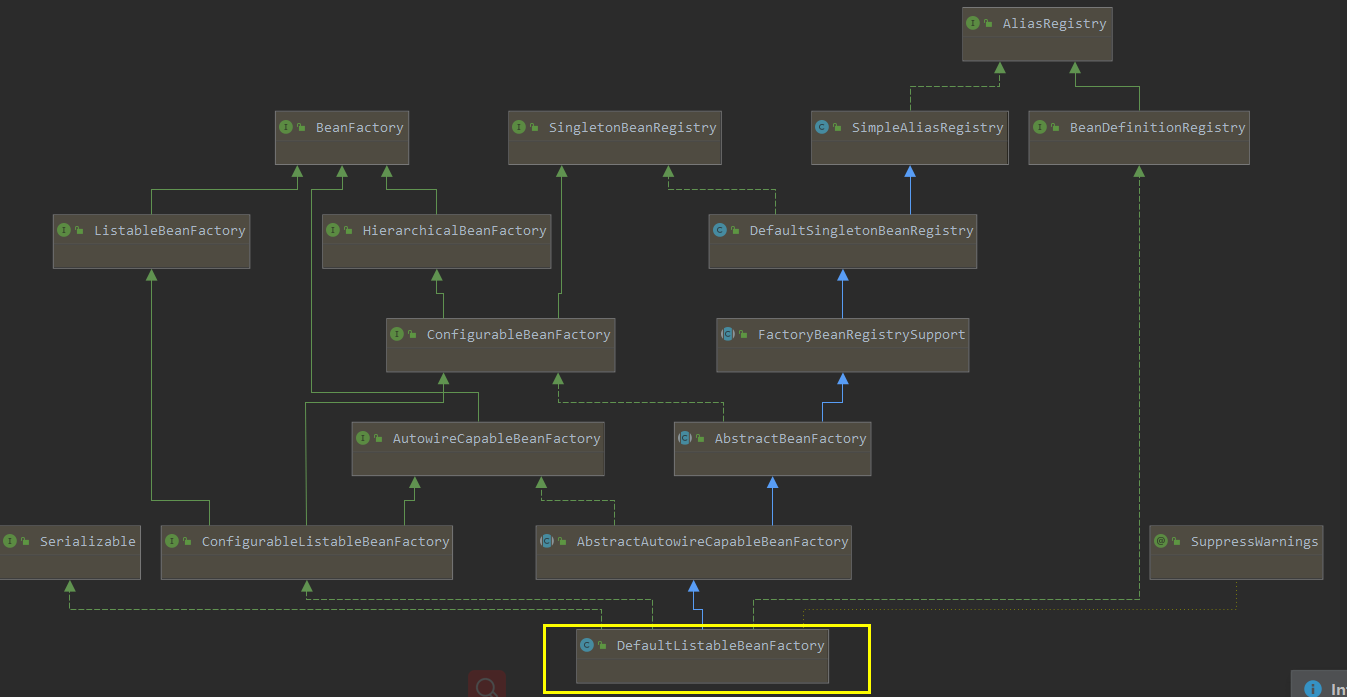Select the SuppressWarnings name label

click(1255, 541)
